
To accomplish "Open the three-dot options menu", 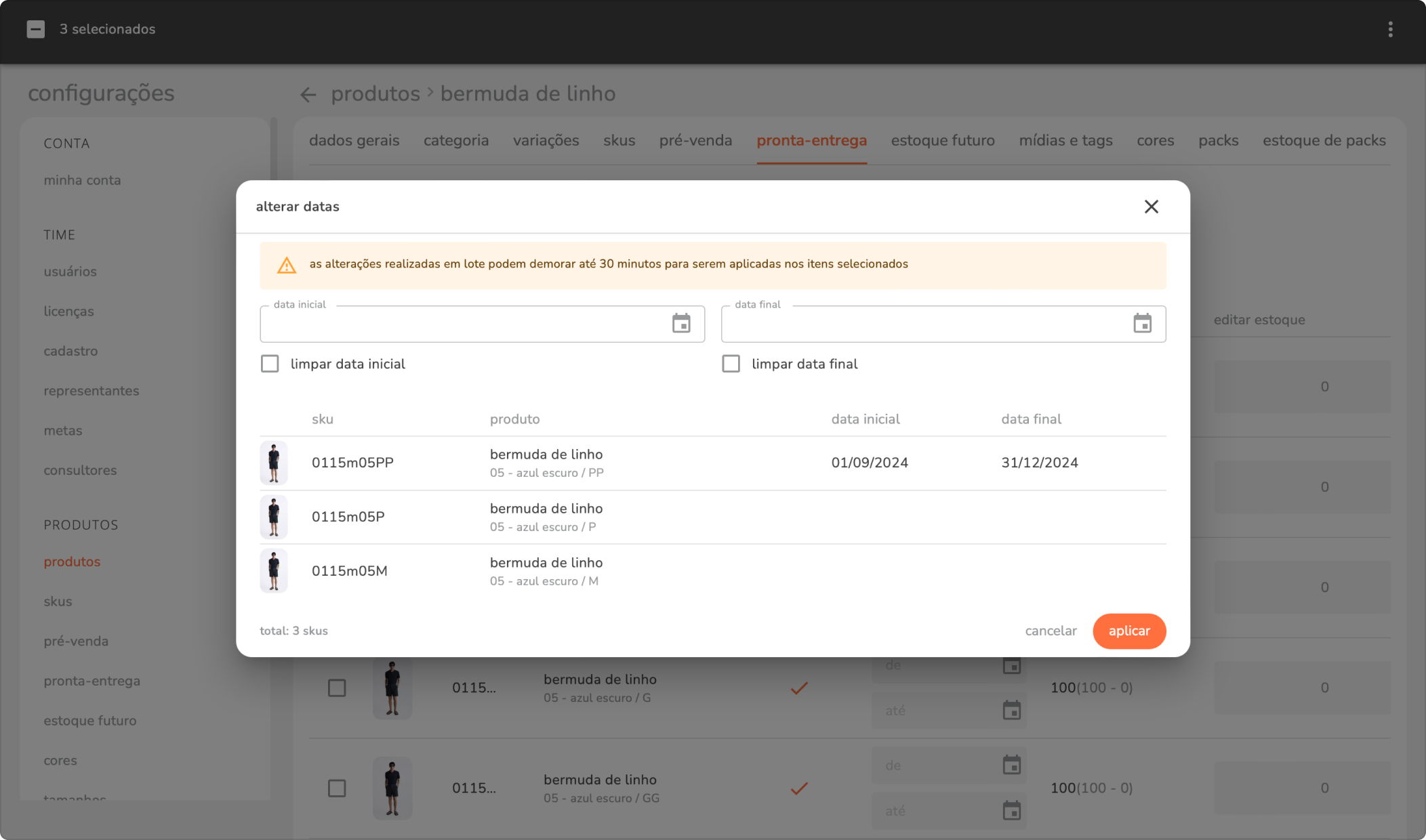I will click(1390, 29).
